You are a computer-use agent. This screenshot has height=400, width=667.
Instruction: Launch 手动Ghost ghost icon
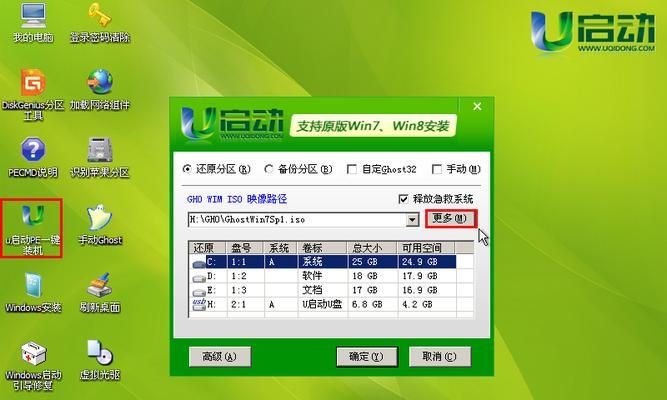pyautogui.click(x=100, y=225)
